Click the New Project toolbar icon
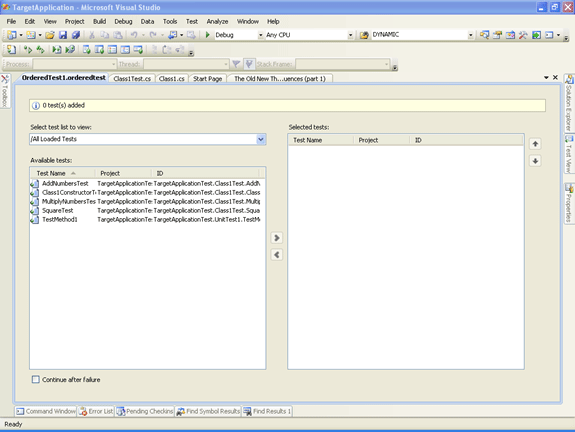 pyautogui.click(x=12, y=35)
